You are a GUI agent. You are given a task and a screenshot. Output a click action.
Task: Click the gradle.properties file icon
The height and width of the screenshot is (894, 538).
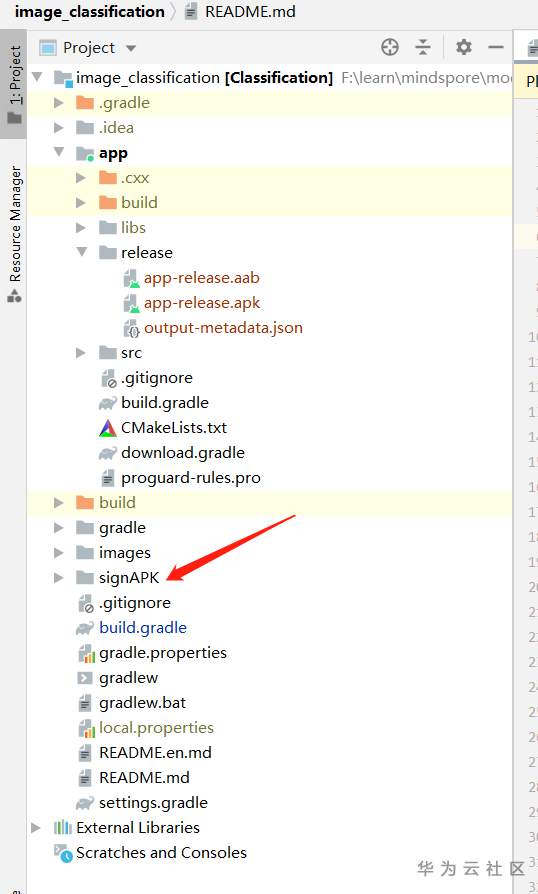[86, 653]
